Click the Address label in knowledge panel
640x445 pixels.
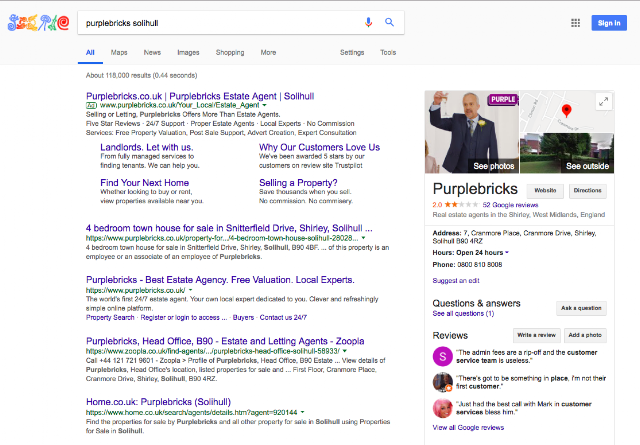(447, 233)
